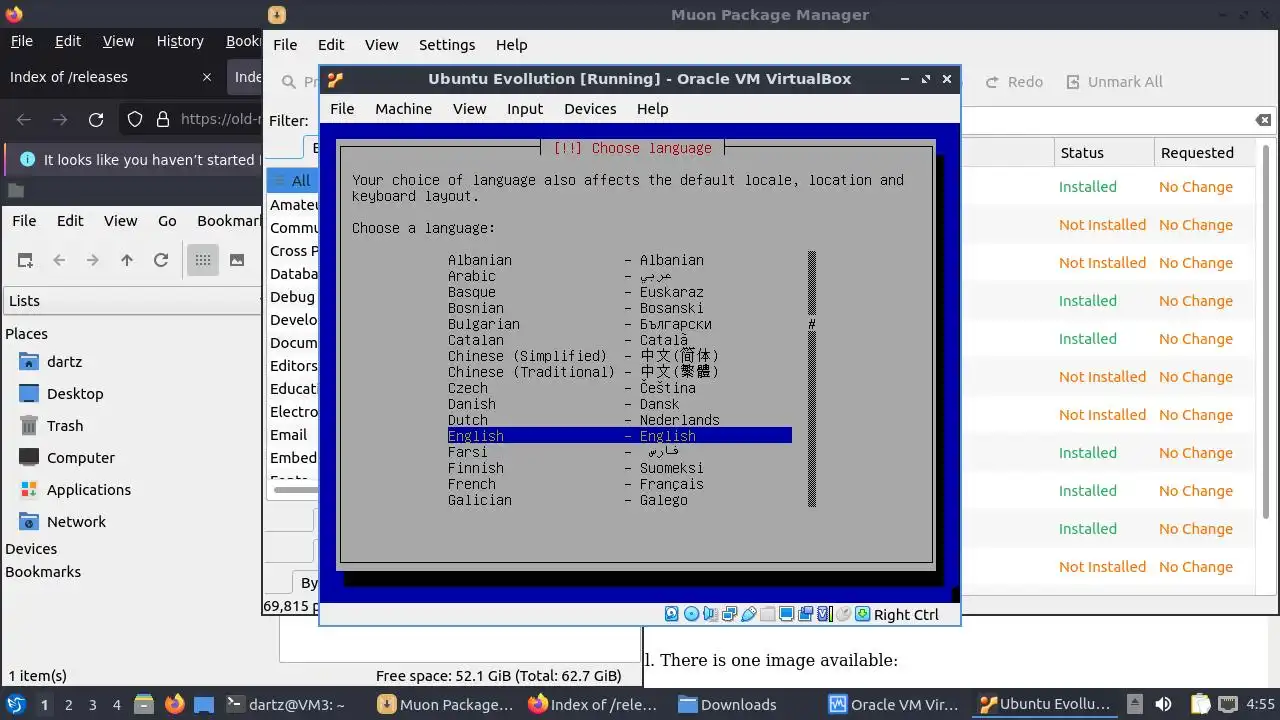
Task: Open the Firefox History menu
Action: click(180, 41)
